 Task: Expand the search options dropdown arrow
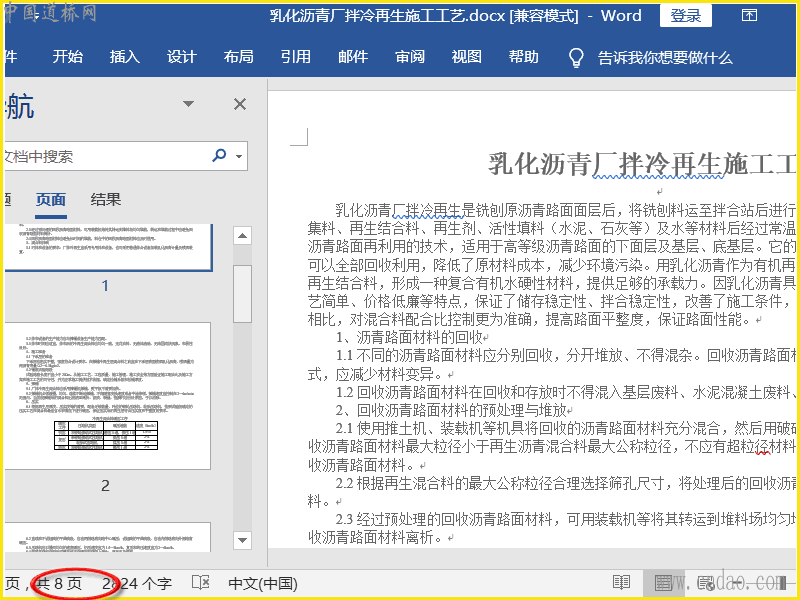click(x=239, y=156)
